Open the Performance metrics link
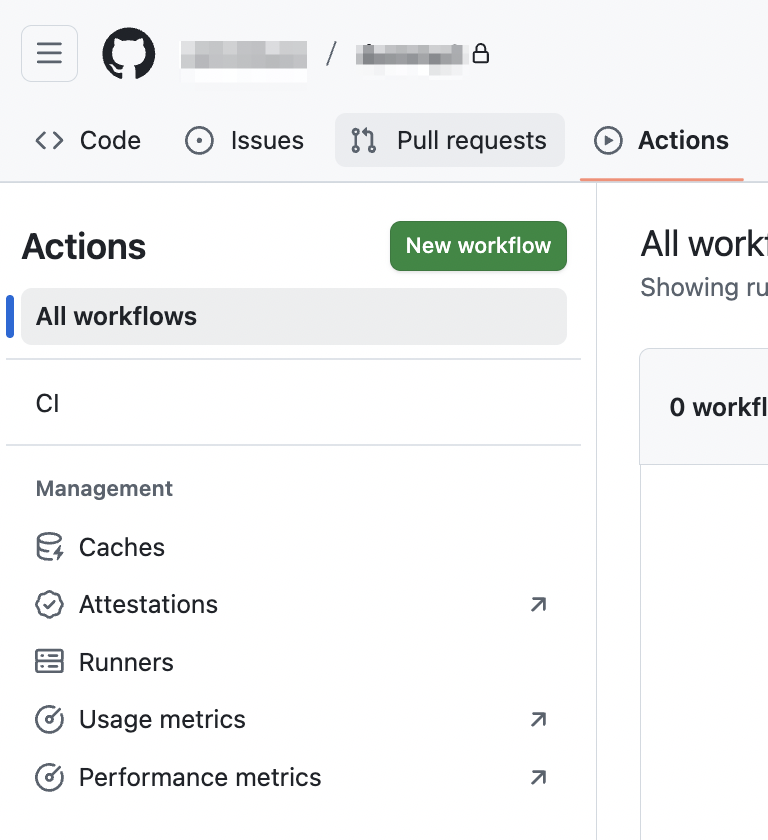The image size is (768, 840). (x=200, y=777)
